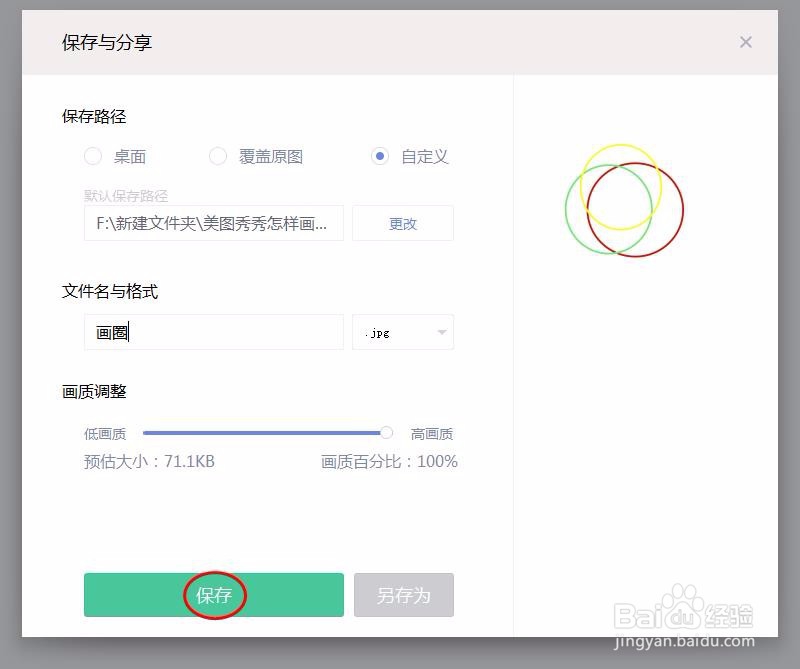Click the file name field containing 画圈
The height and width of the screenshot is (669, 800).
[214, 332]
